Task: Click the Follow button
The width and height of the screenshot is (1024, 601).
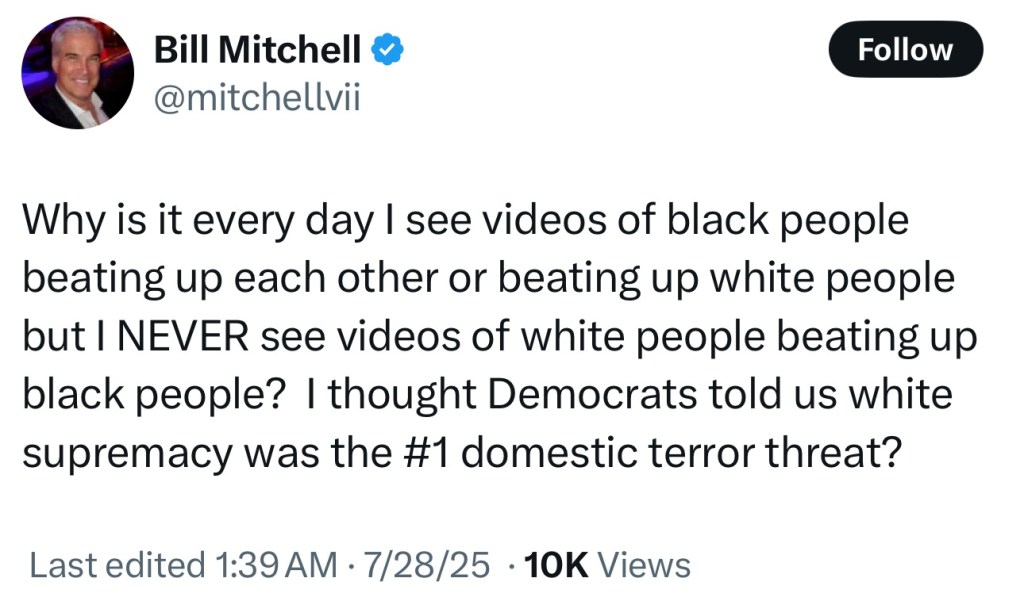Action: point(905,49)
